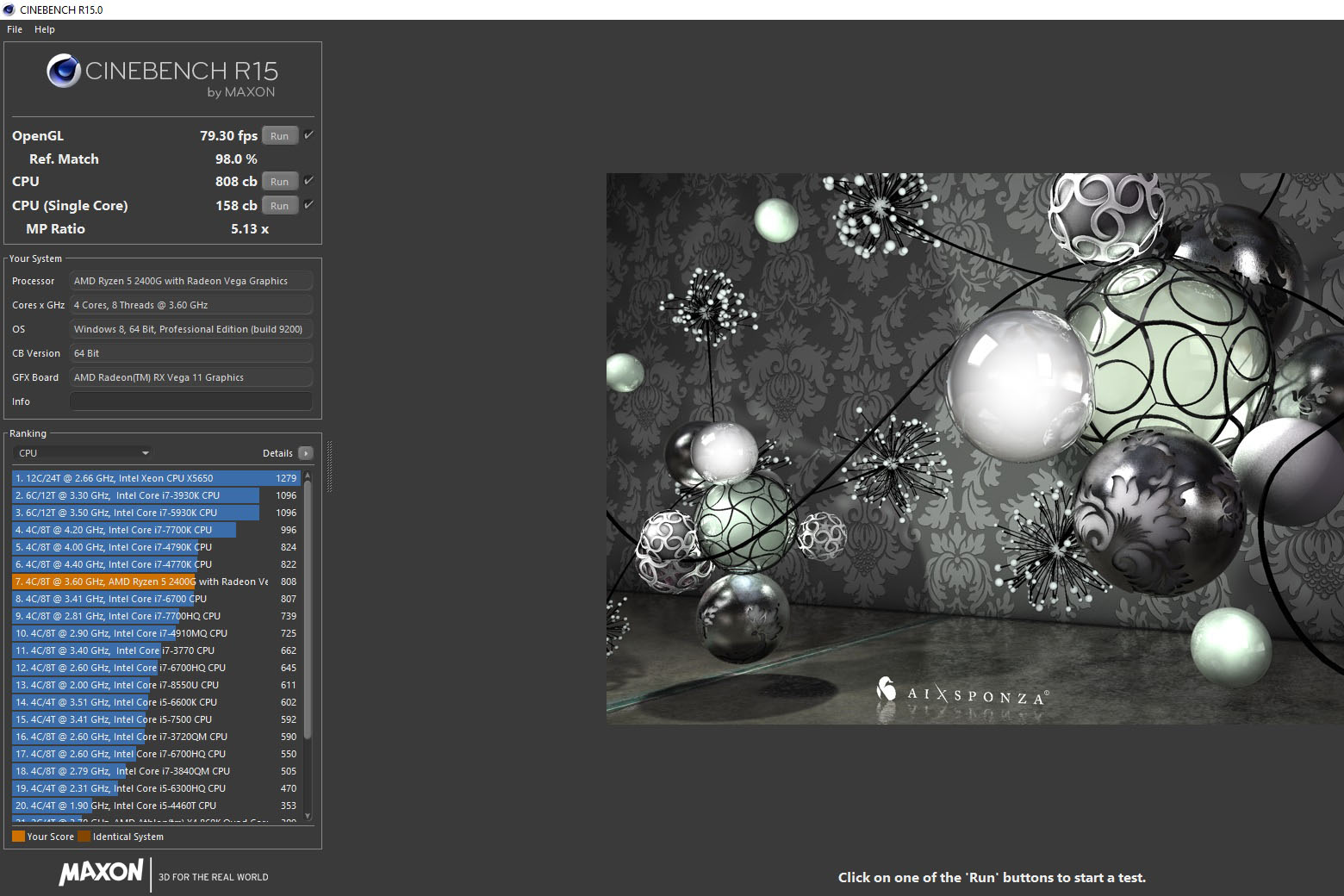This screenshot has width=1344, height=896.
Task: Toggle the CPU (Single Core) checkbox
Action: coord(308,205)
